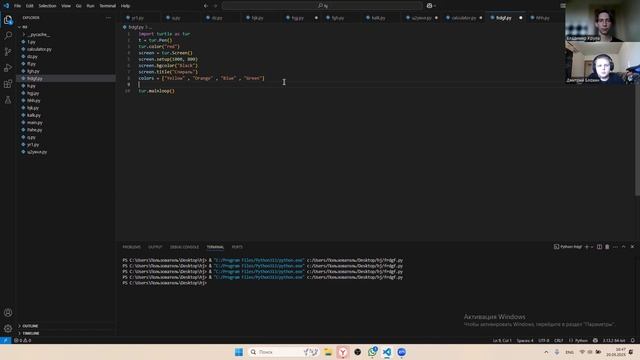
Task: Switch to the calculator.py editor tab
Action: click(x=463, y=18)
